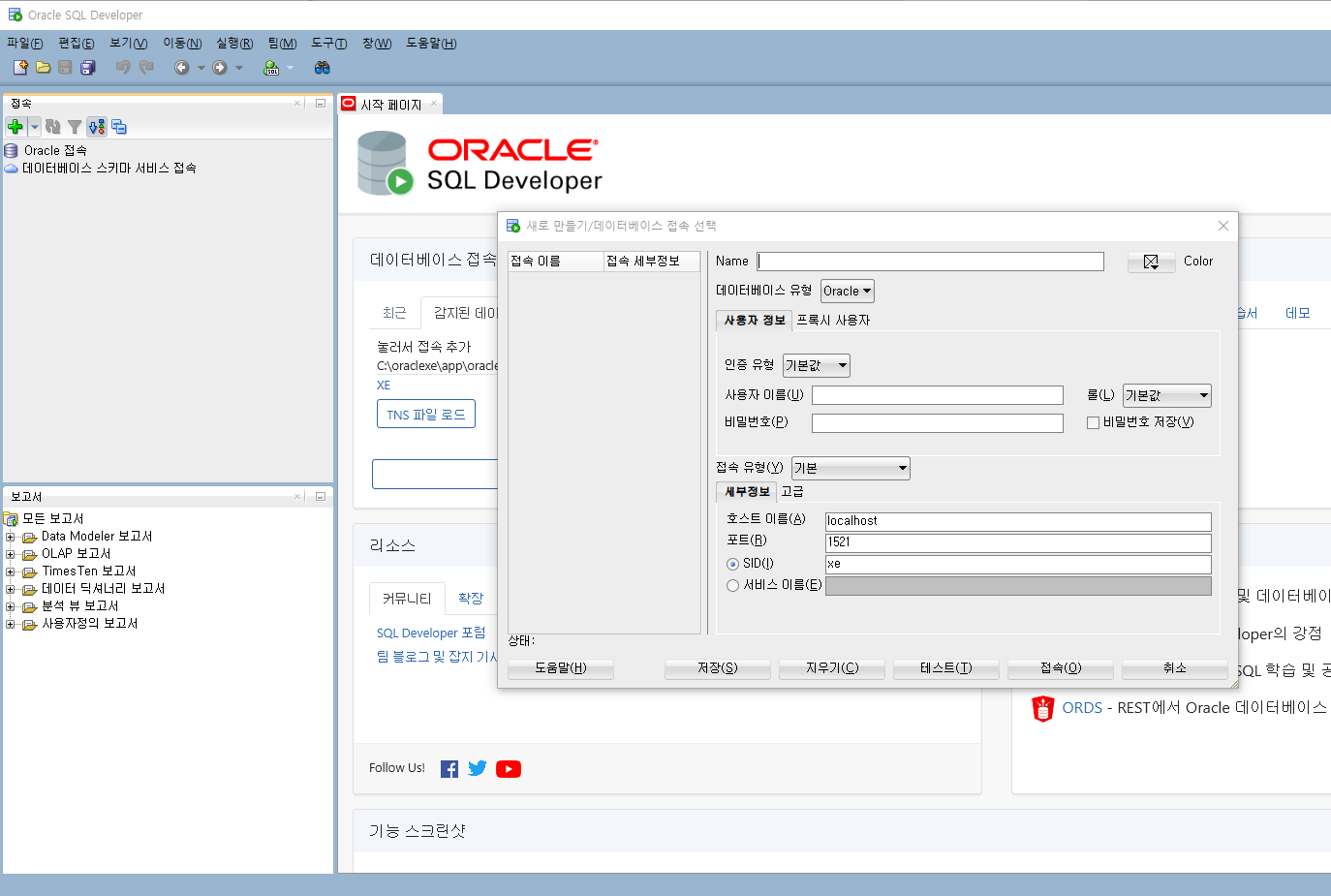Click the Oracle 접속 database icon
This screenshot has height=896, width=1331.
click(12, 151)
